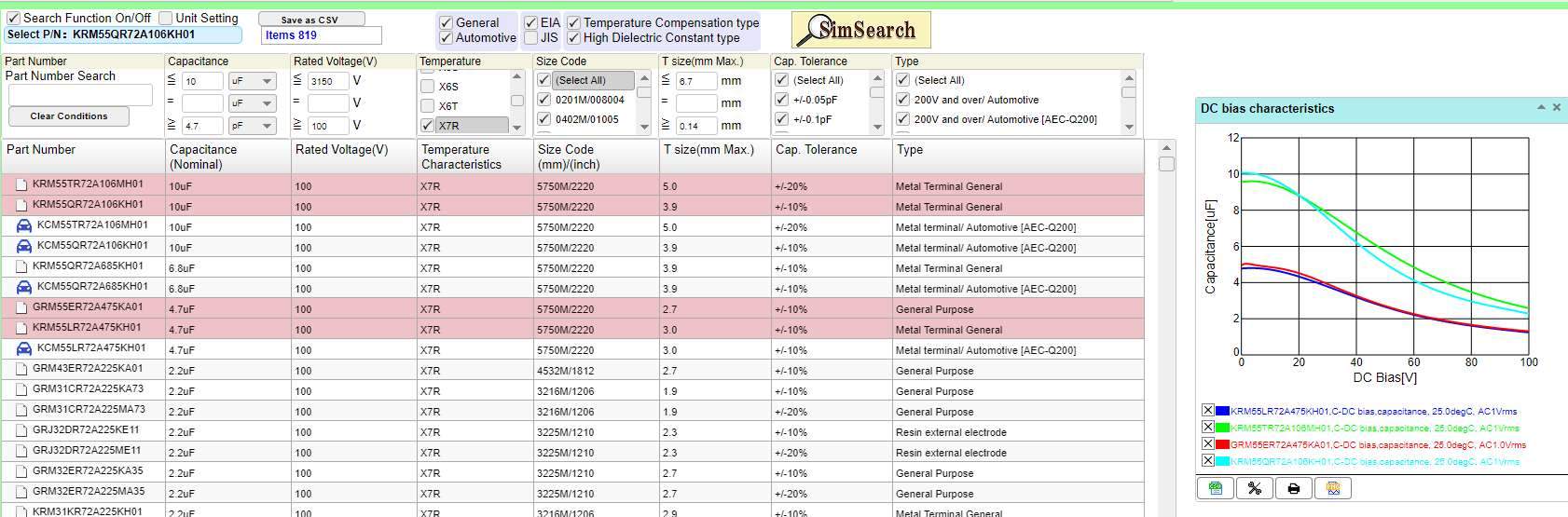Toggle the Automotive checkbox
This screenshot has width=1568, height=517.
pos(447,38)
